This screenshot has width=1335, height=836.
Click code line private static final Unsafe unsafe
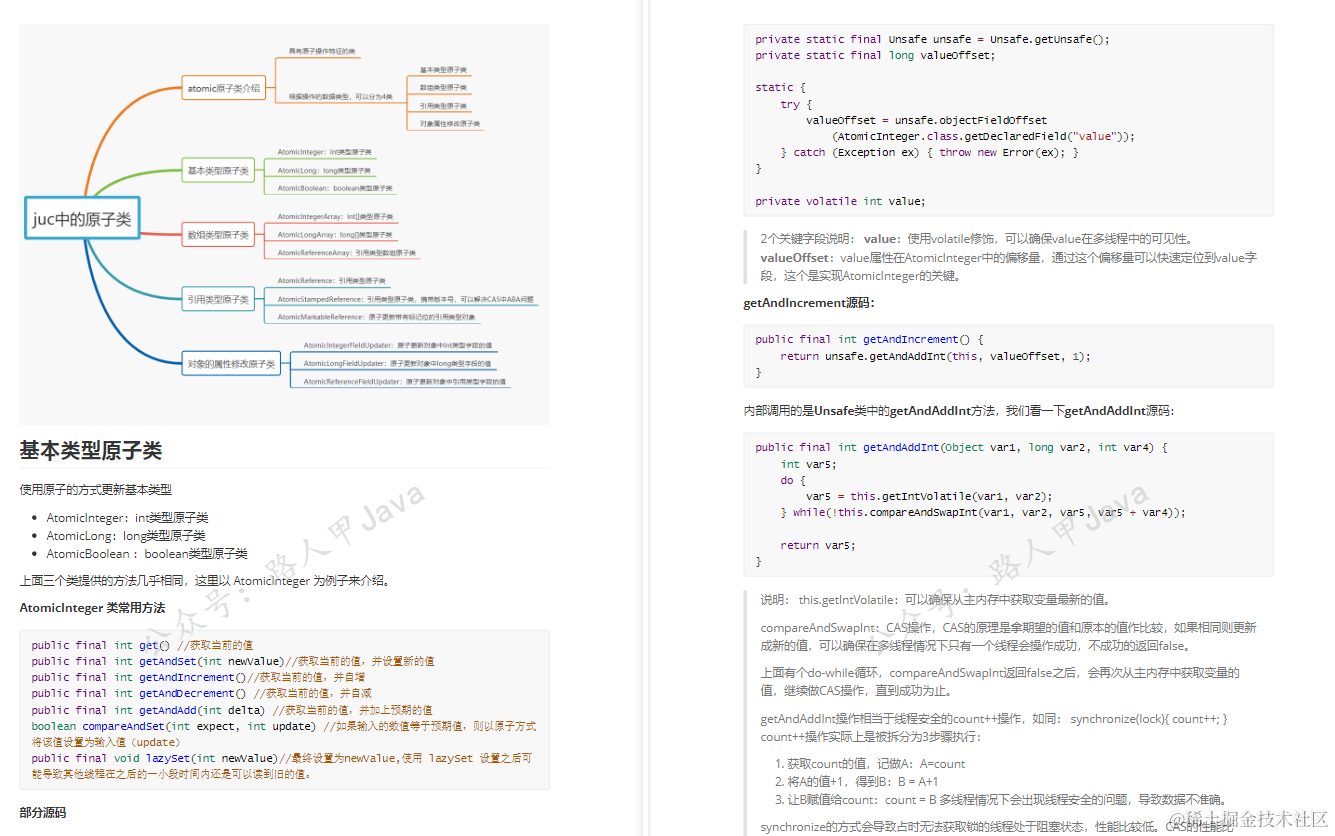(x=932, y=39)
